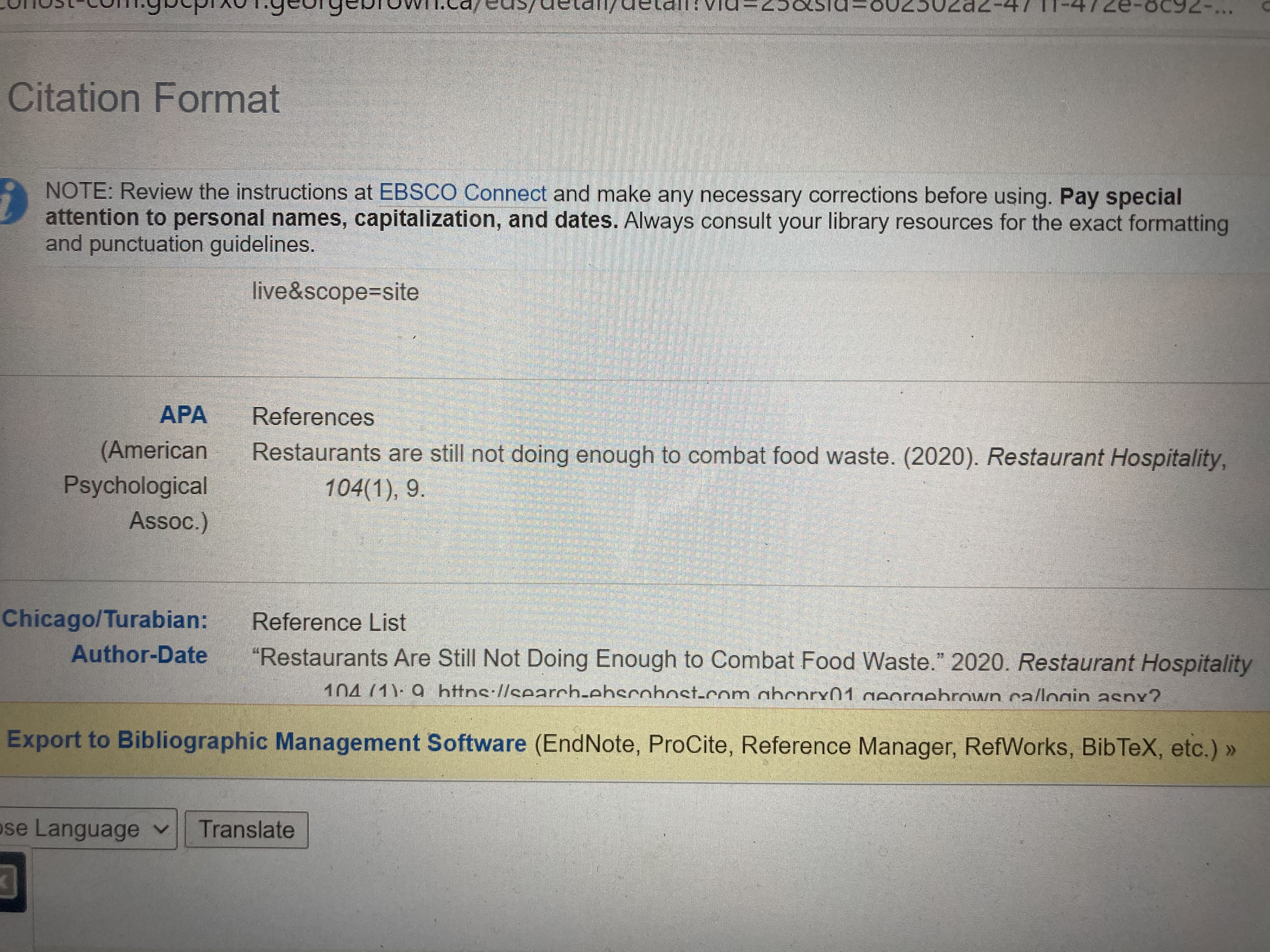Click the live&scope=site text
The width and height of the screenshot is (1270, 952).
click(335, 292)
